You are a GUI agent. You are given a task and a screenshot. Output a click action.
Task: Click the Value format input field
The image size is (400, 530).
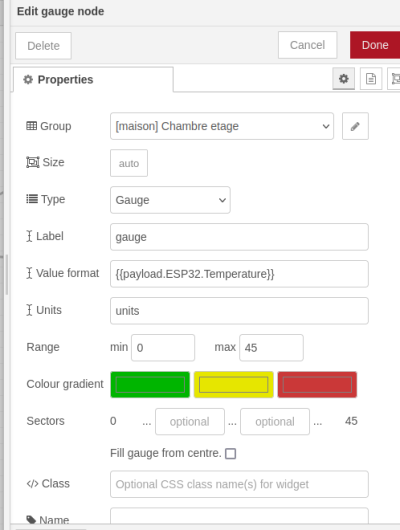click(239, 274)
